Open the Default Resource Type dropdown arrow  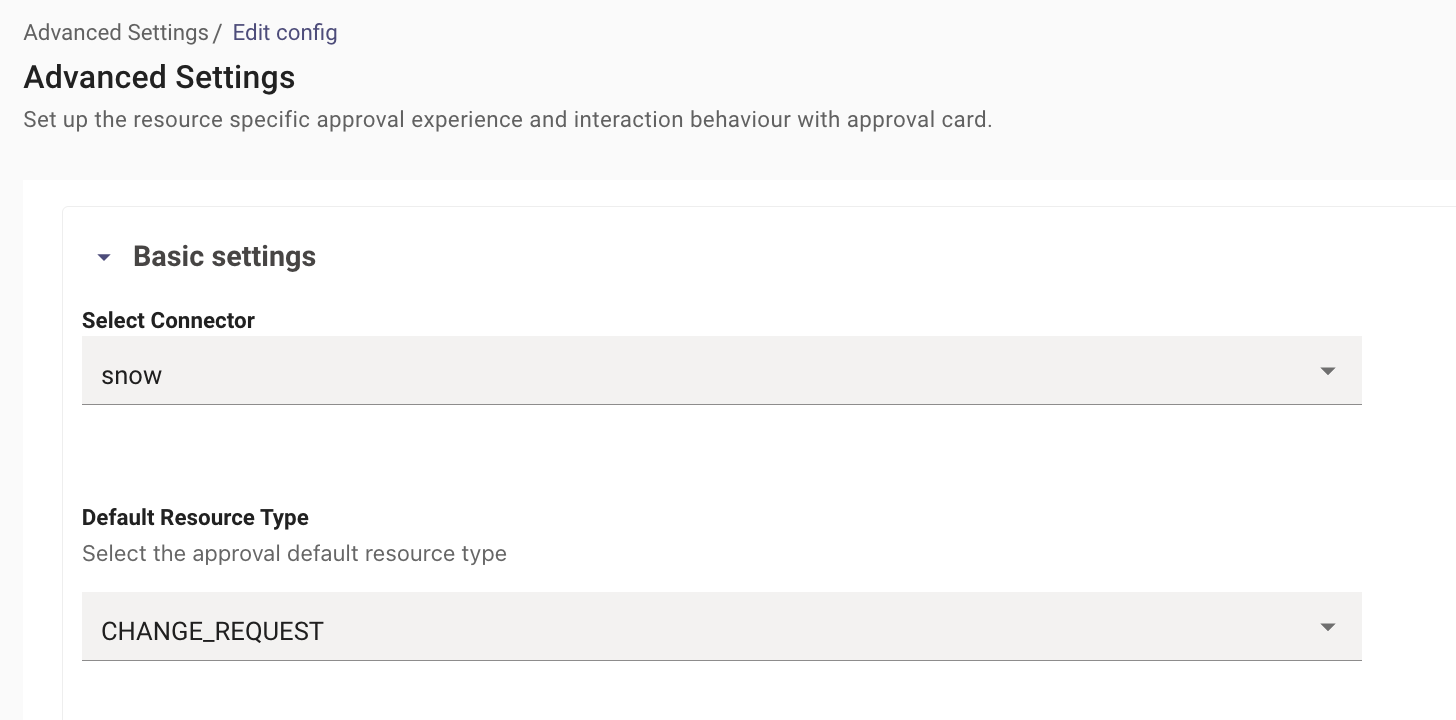tap(1327, 627)
